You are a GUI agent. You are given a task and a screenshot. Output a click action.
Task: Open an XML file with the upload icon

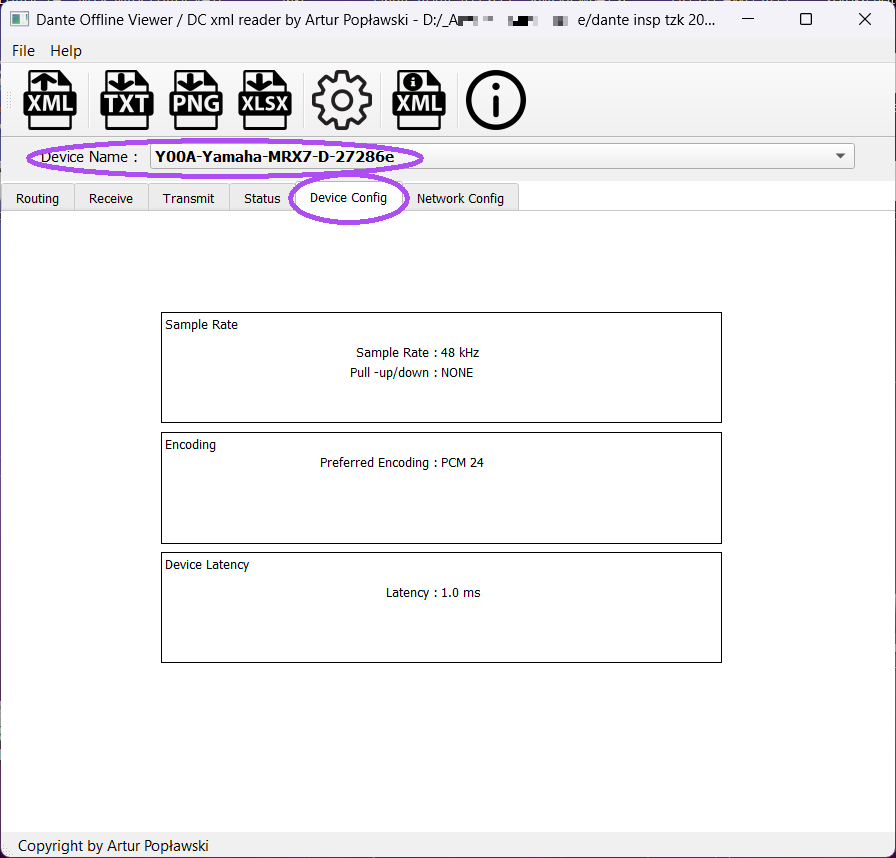(50, 100)
